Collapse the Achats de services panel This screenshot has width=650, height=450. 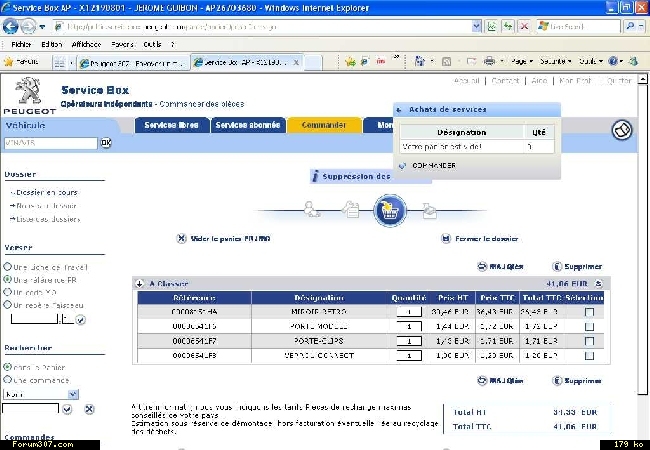[399, 110]
